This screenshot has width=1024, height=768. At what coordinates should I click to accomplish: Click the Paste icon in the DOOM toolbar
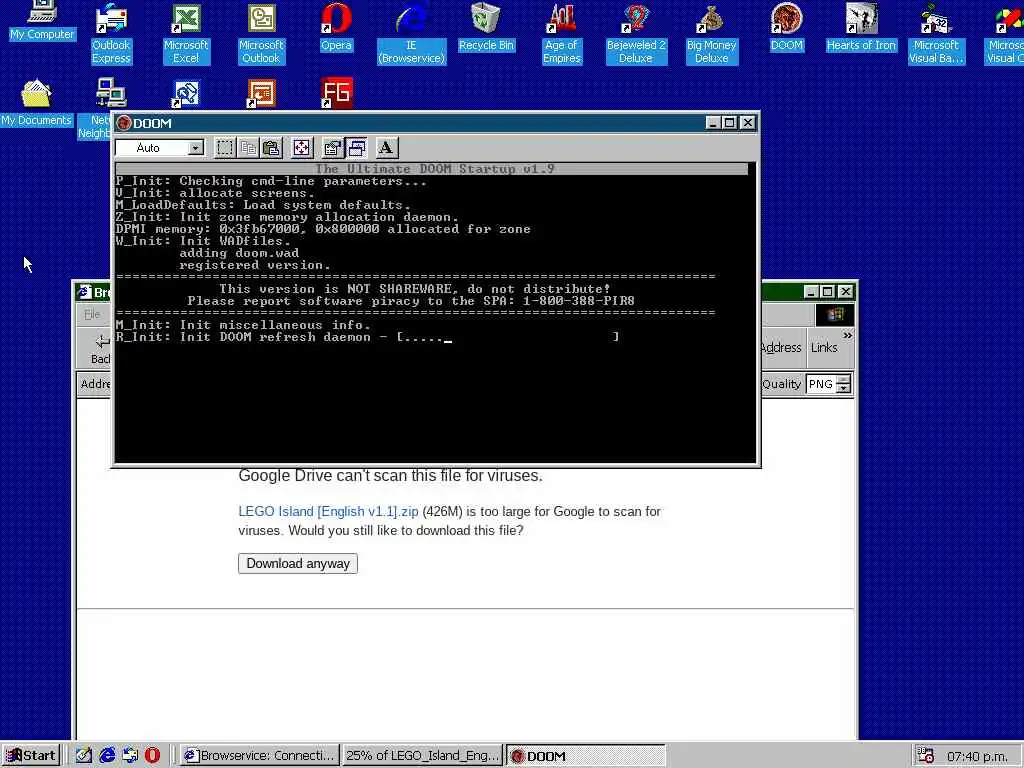[x=271, y=148]
